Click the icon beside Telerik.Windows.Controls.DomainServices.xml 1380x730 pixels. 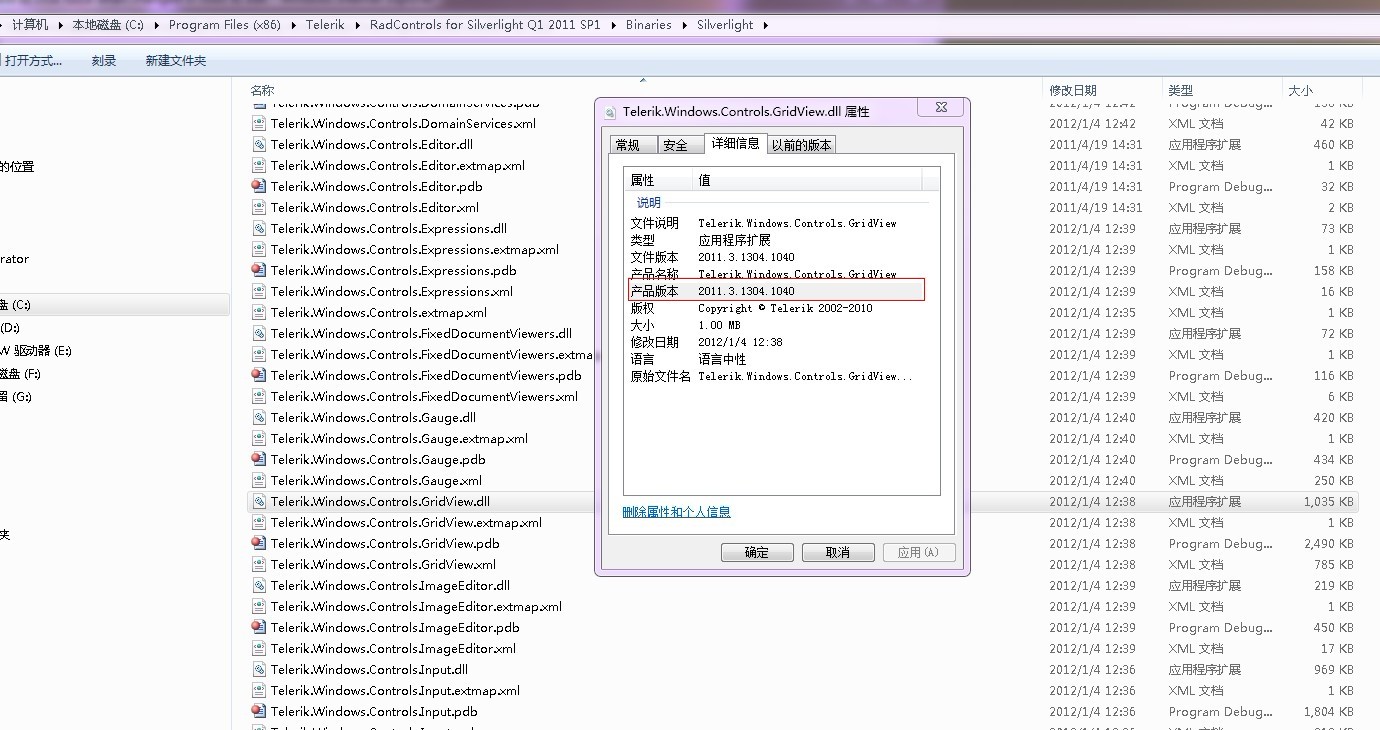259,124
